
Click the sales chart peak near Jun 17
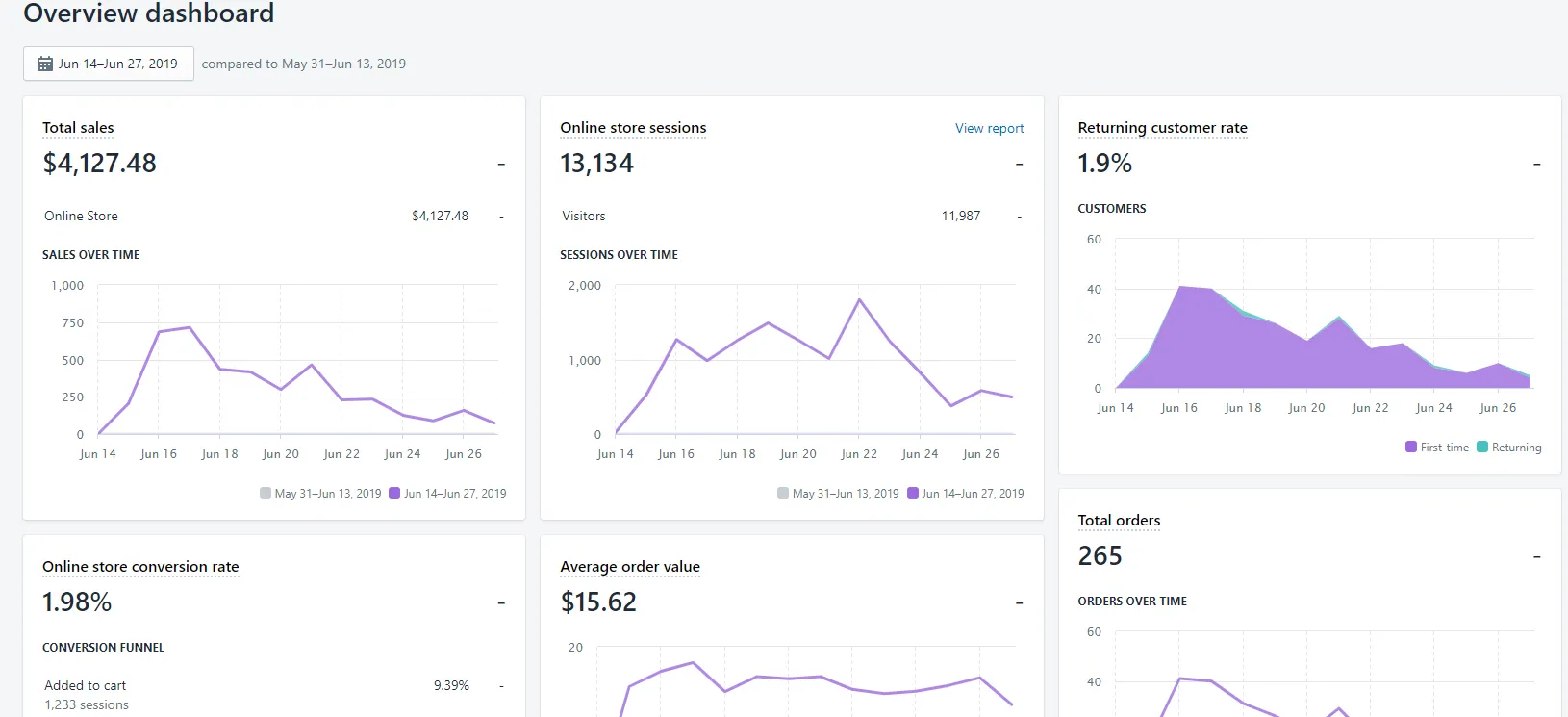190,327
